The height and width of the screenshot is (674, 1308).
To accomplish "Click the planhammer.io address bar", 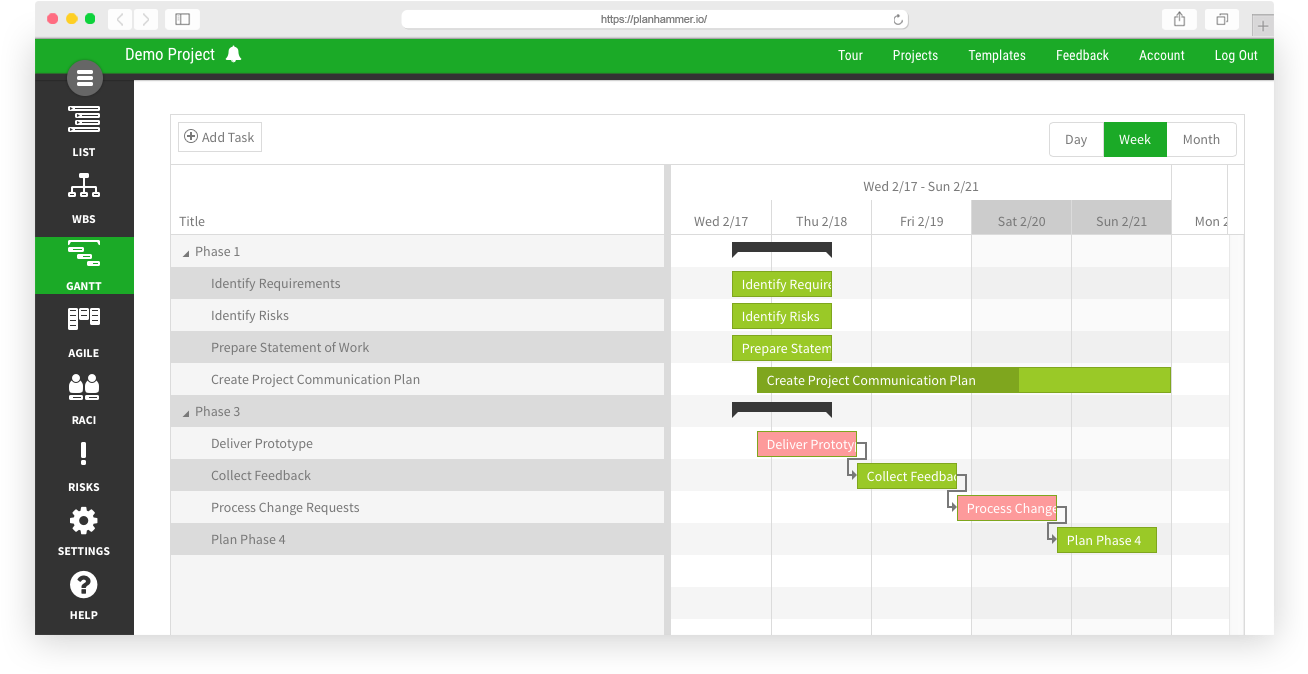I will (x=654, y=19).
